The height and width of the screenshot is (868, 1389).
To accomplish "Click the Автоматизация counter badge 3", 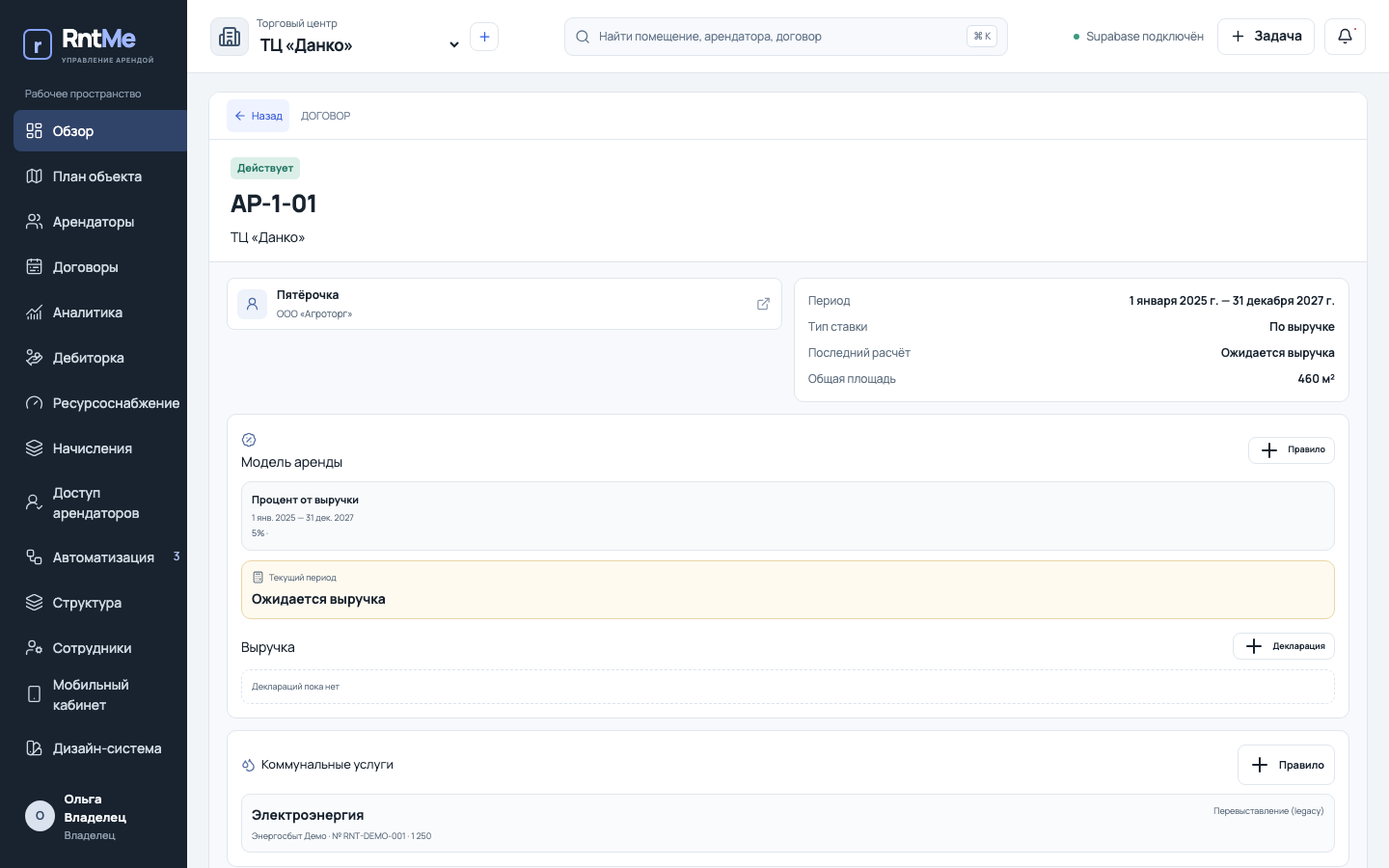I will 177,556.
